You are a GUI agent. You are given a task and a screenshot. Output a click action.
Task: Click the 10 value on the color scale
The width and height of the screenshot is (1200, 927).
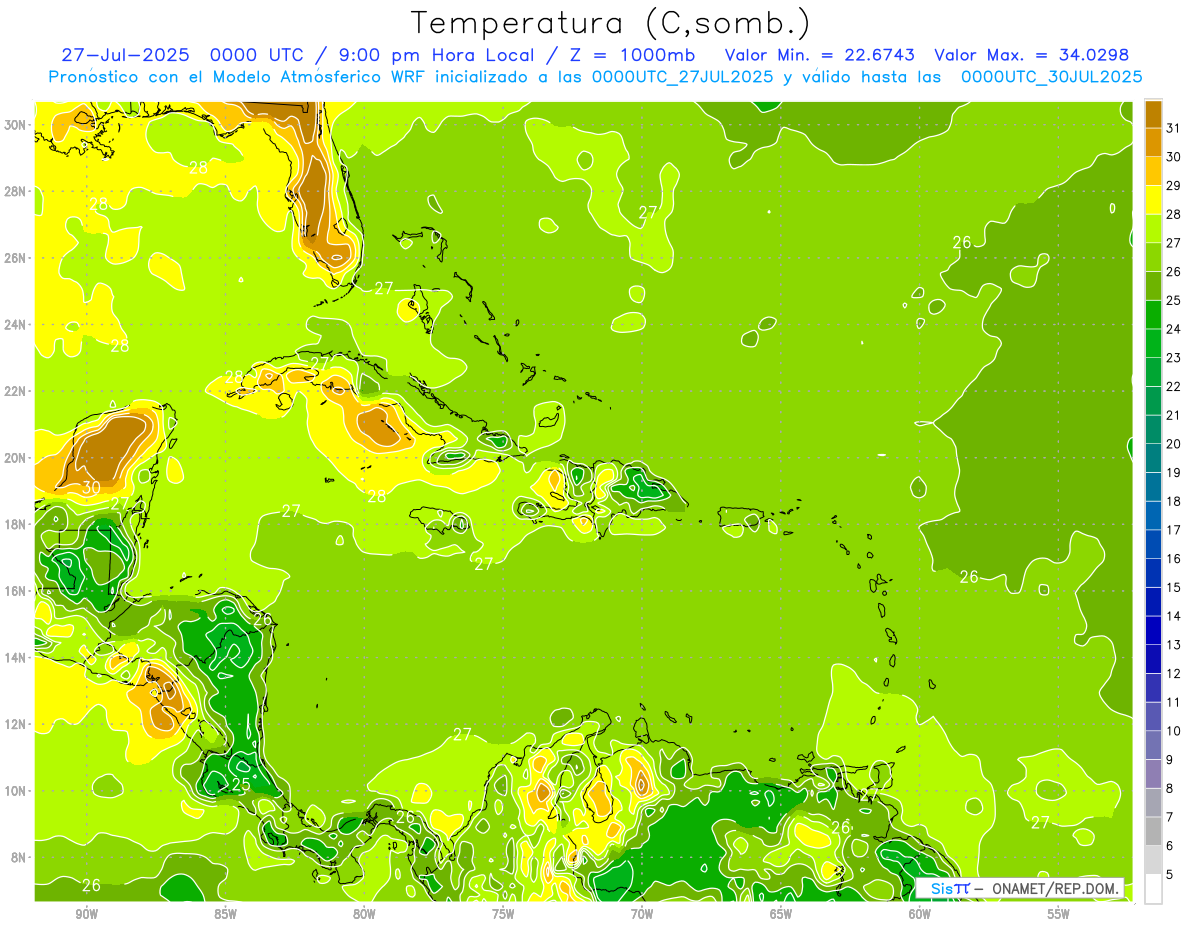click(1173, 731)
